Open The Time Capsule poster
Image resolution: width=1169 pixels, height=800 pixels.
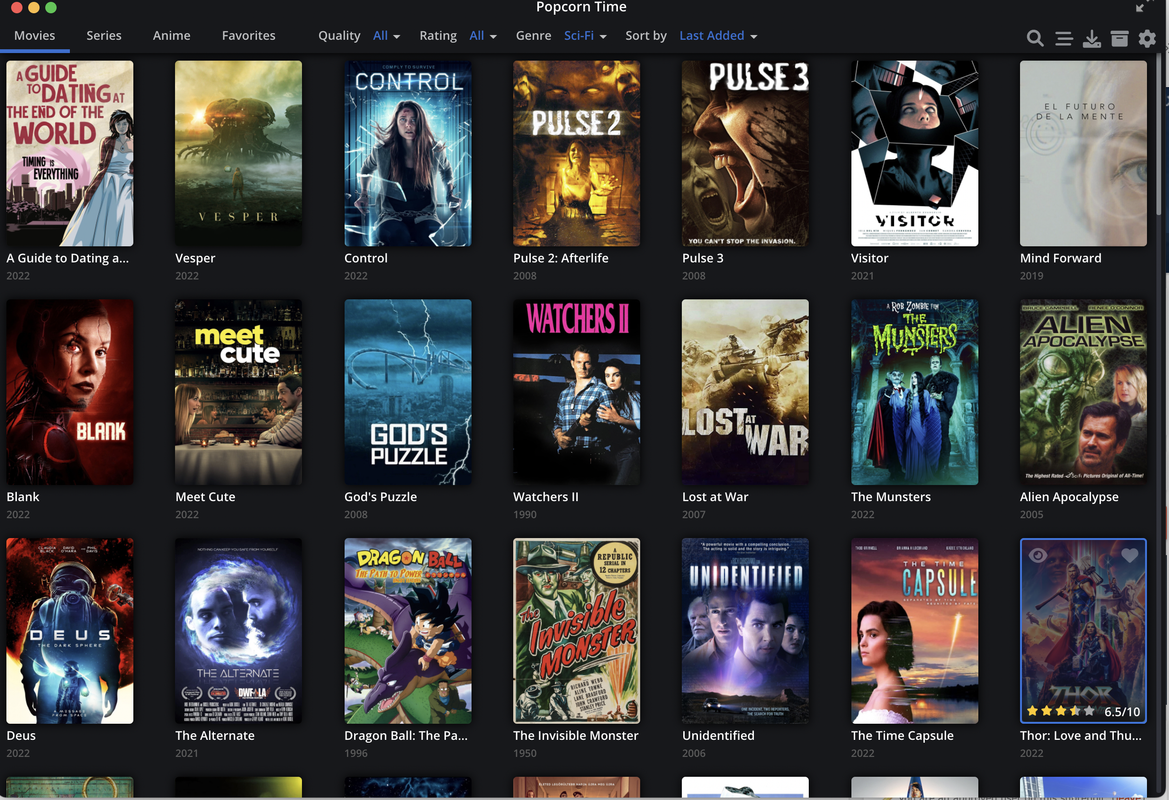(x=915, y=631)
